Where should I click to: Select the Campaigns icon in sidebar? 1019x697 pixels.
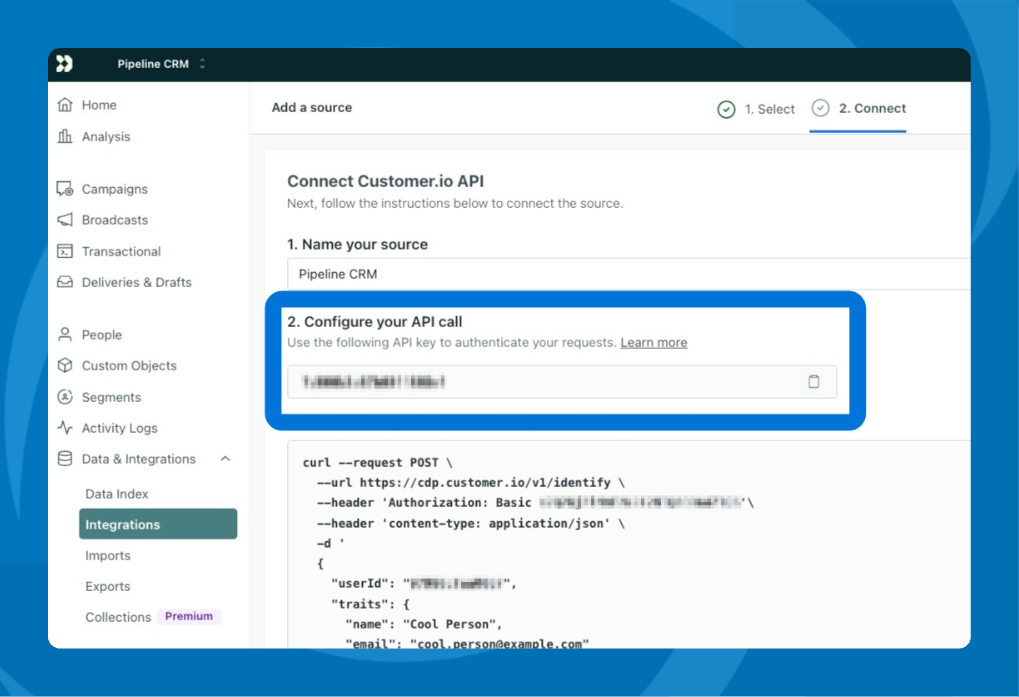coord(65,189)
